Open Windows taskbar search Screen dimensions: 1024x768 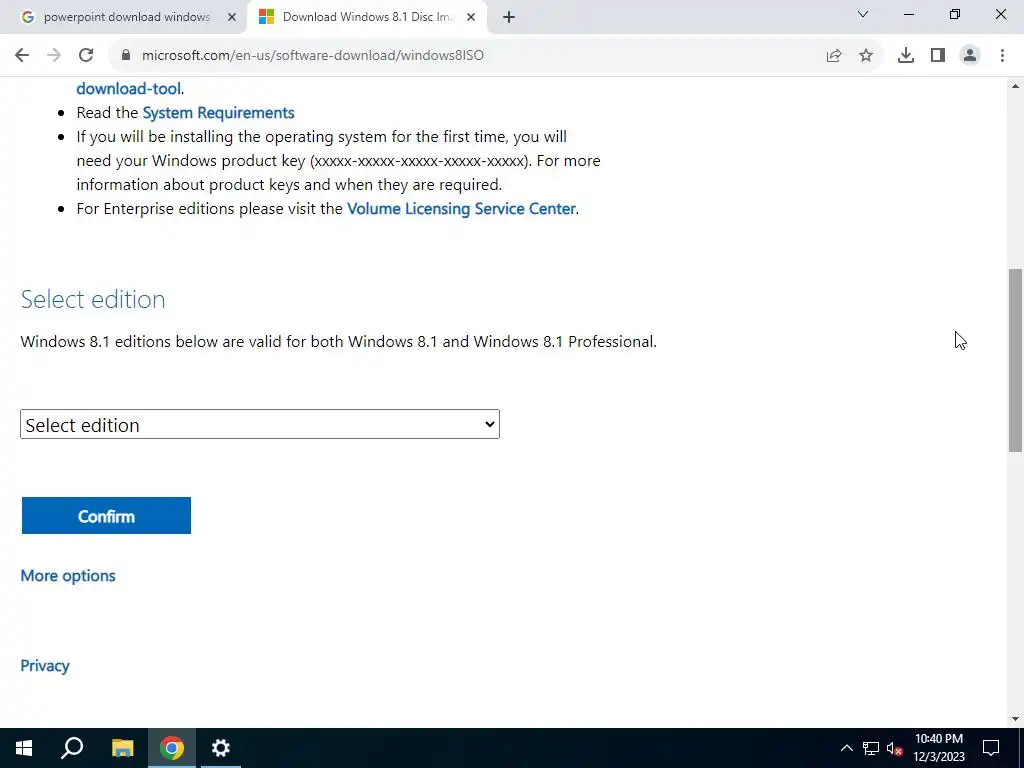tap(72, 748)
